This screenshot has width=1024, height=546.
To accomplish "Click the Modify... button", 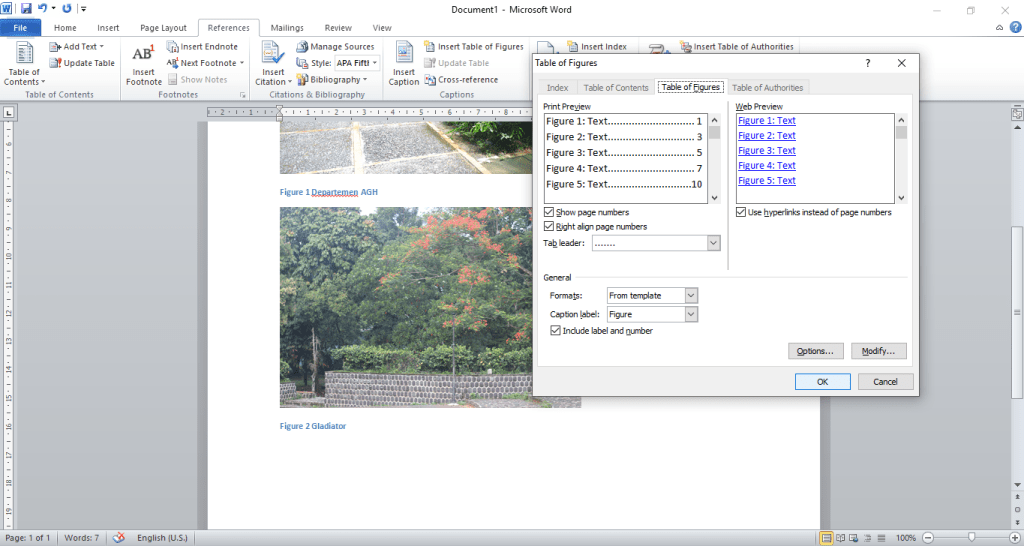I will coord(879,351).
